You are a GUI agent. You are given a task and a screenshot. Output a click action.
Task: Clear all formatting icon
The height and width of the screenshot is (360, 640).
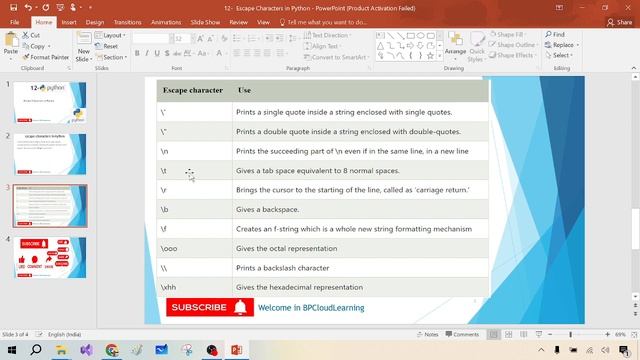click(x=224, y=39)
